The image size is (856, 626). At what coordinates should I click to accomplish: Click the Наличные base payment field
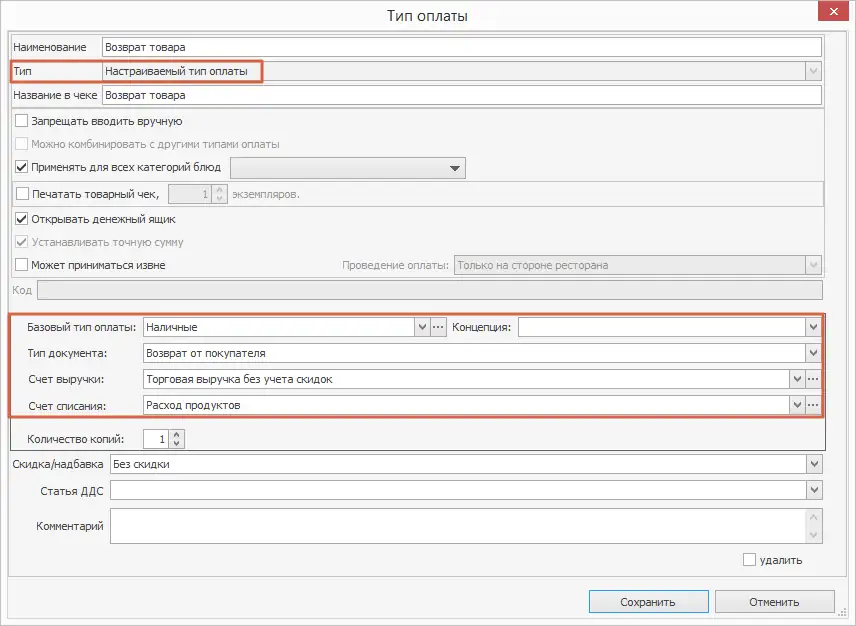pos(279,327)
